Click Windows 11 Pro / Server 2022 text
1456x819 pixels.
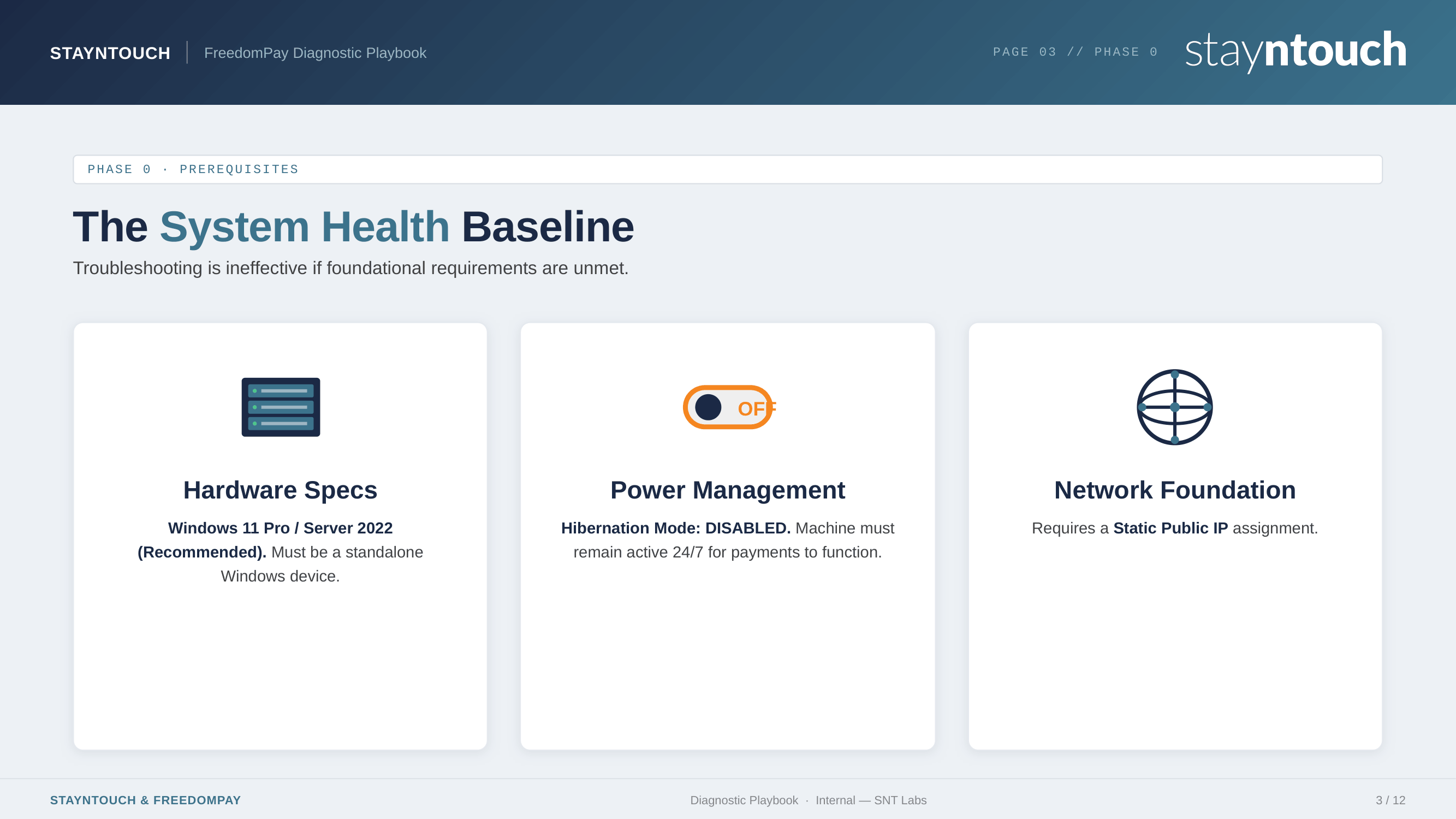(280, 528)
